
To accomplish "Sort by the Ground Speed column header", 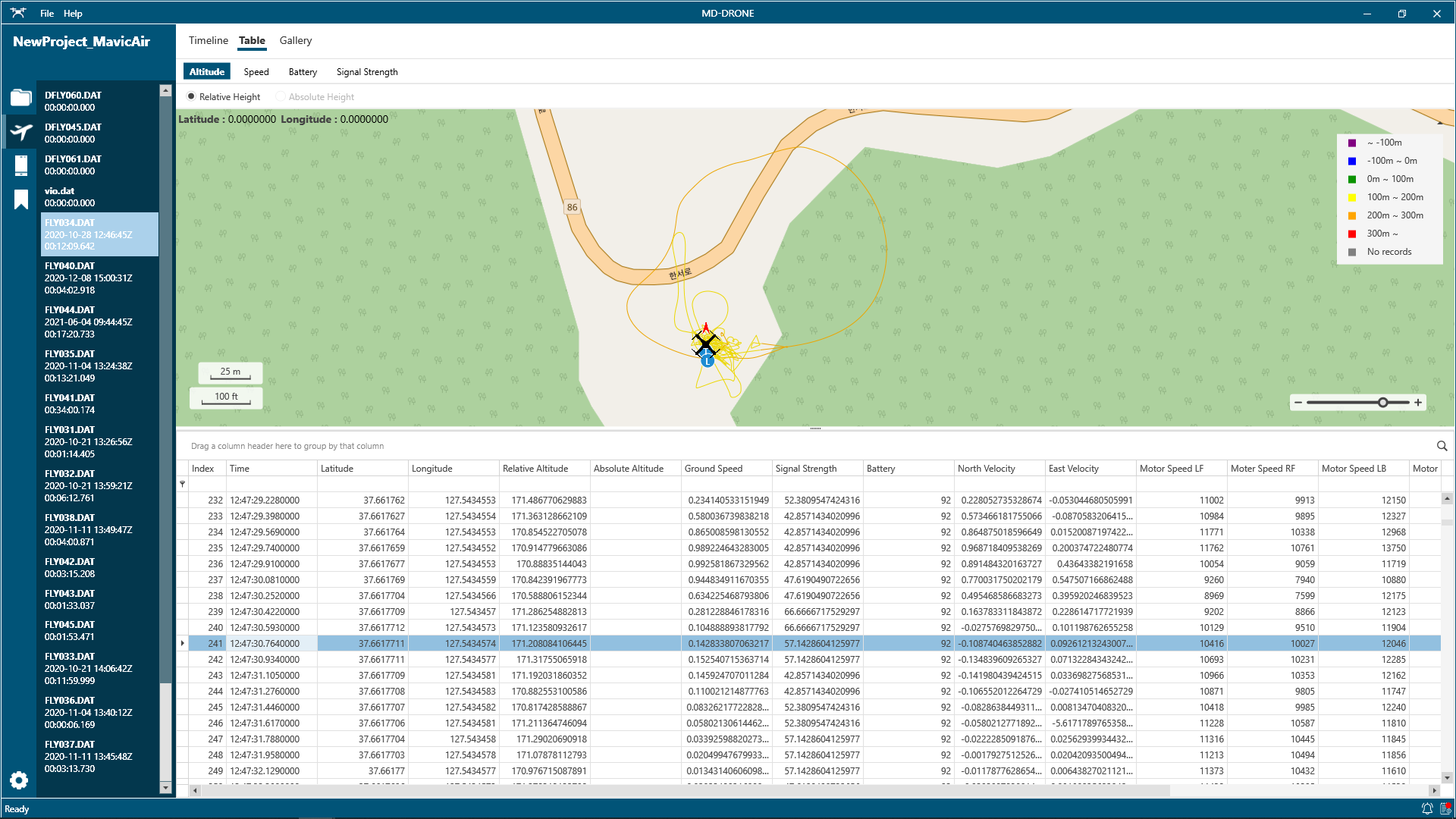I will [726, 469].
